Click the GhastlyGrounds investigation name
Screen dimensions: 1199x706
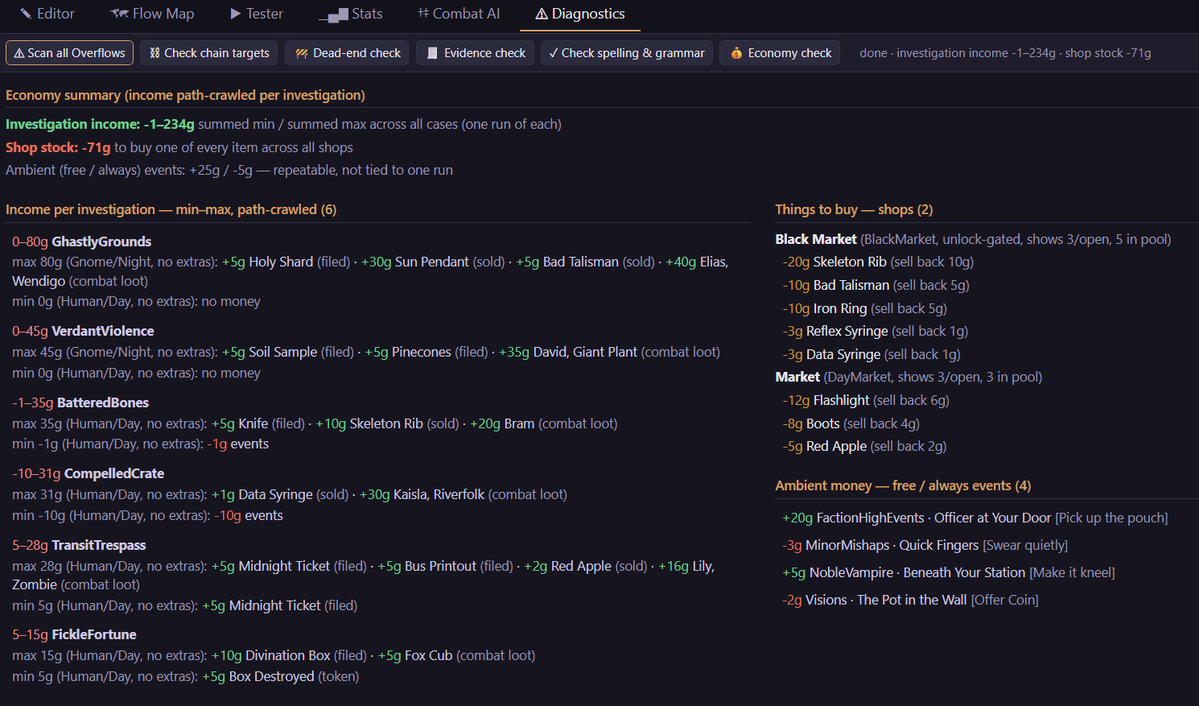pyautogui.click(x=102, y=242)
